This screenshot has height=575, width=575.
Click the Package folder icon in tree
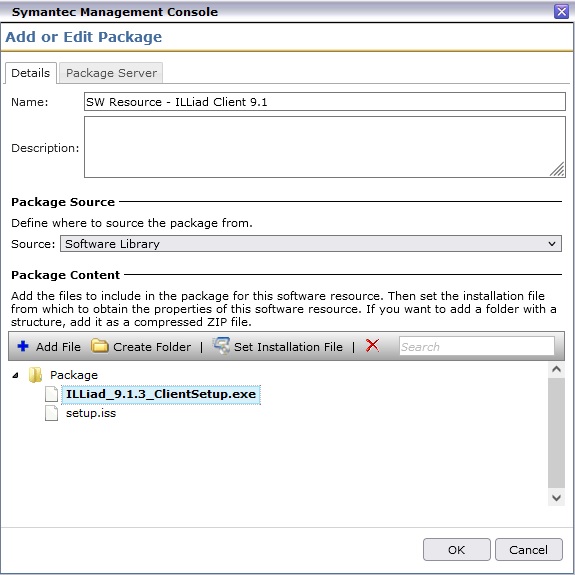click(35, 375)
